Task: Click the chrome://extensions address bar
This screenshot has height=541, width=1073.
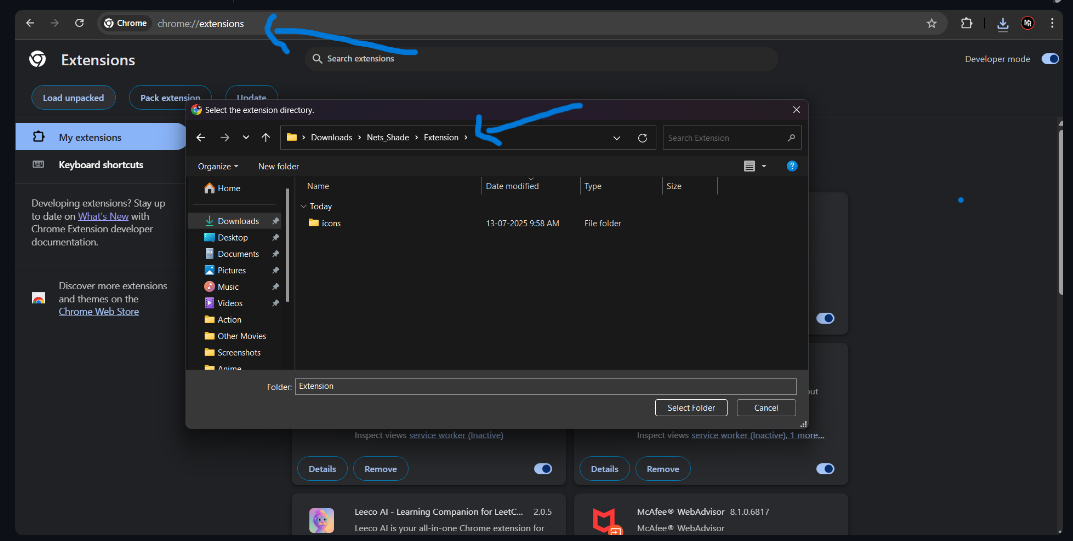Action: (x=522, y=23)
